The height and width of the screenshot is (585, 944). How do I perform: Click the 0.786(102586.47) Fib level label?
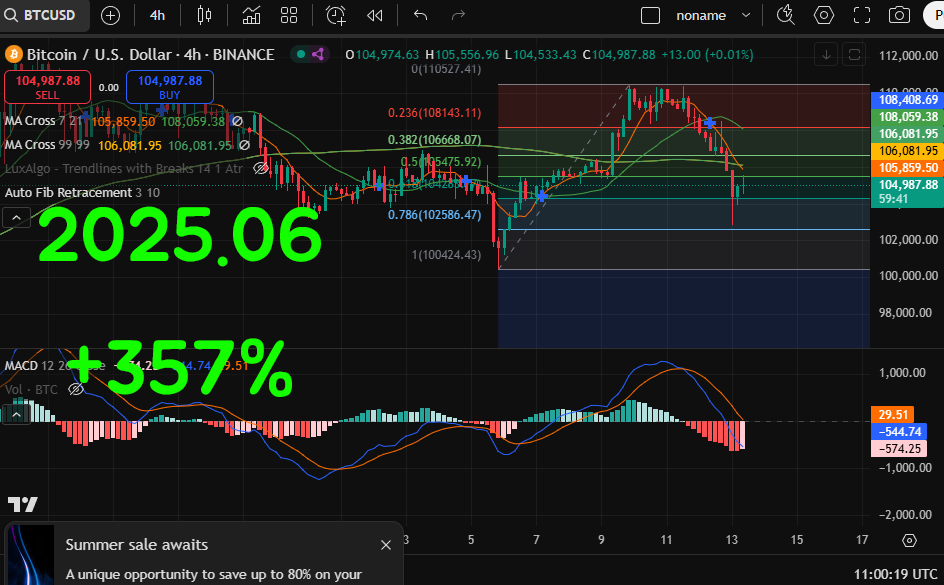click(x=434, y=214)
